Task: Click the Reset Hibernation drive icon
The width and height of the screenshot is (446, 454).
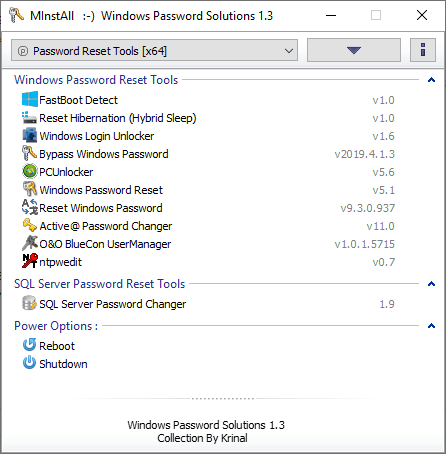Action: click(x=30, y=118)
